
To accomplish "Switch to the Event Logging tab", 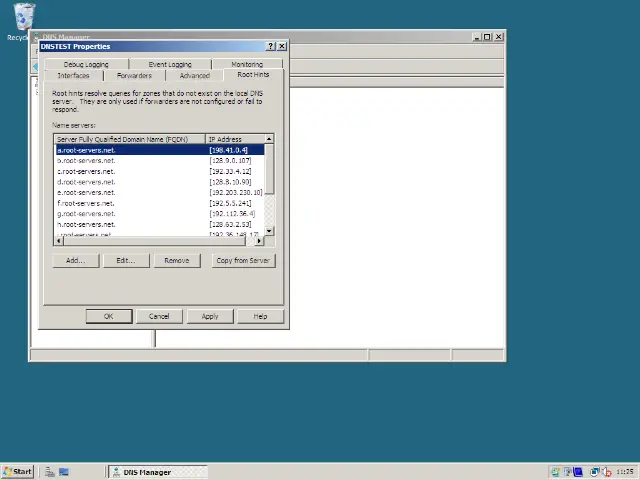I will click(170, 64).
